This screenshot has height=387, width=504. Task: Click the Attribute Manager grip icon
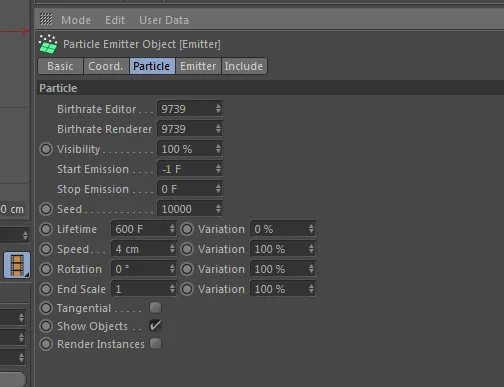(x=46, y=19)
